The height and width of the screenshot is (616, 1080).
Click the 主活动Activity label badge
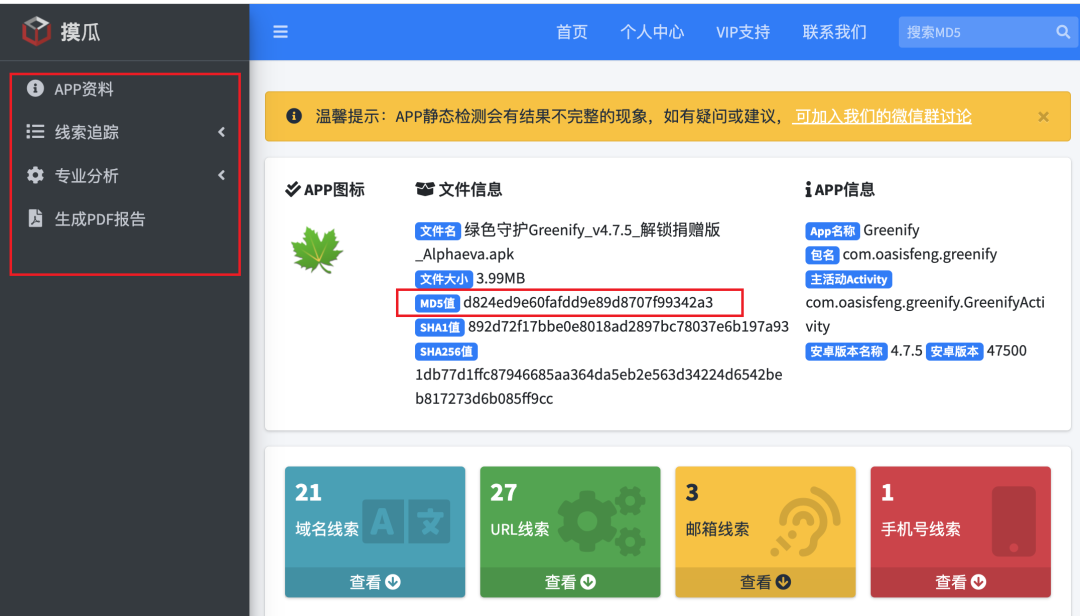[849, 279]
